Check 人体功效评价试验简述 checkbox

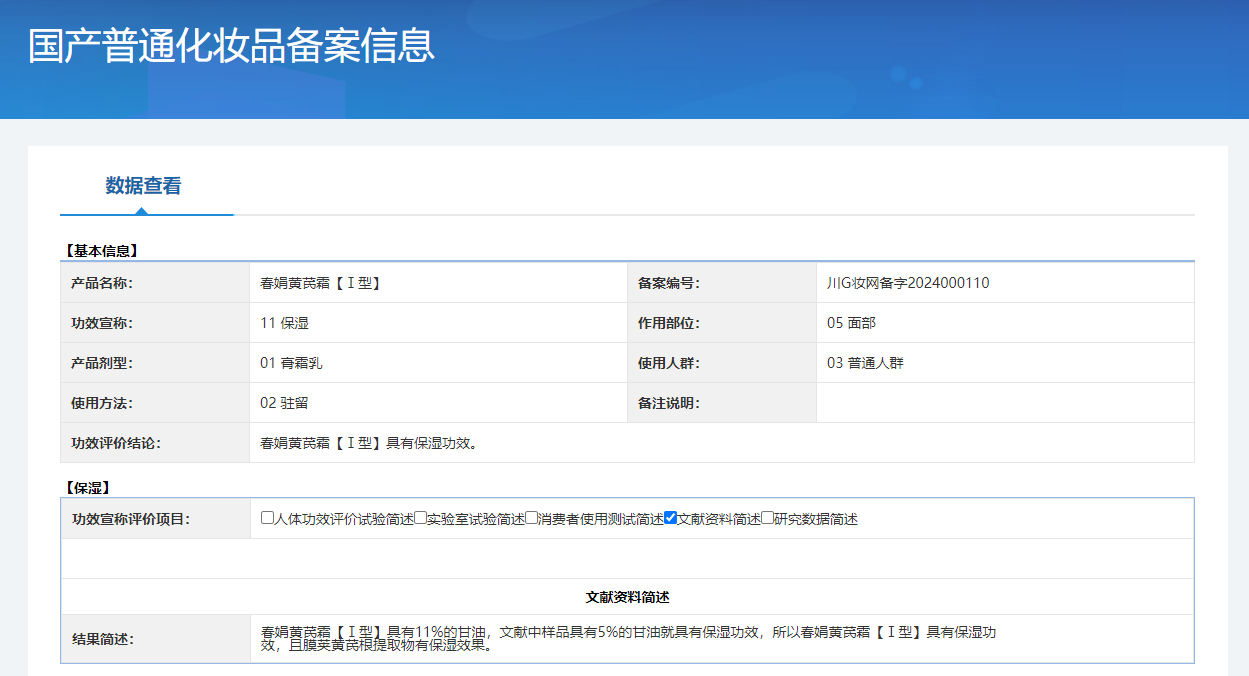(267, 518)
